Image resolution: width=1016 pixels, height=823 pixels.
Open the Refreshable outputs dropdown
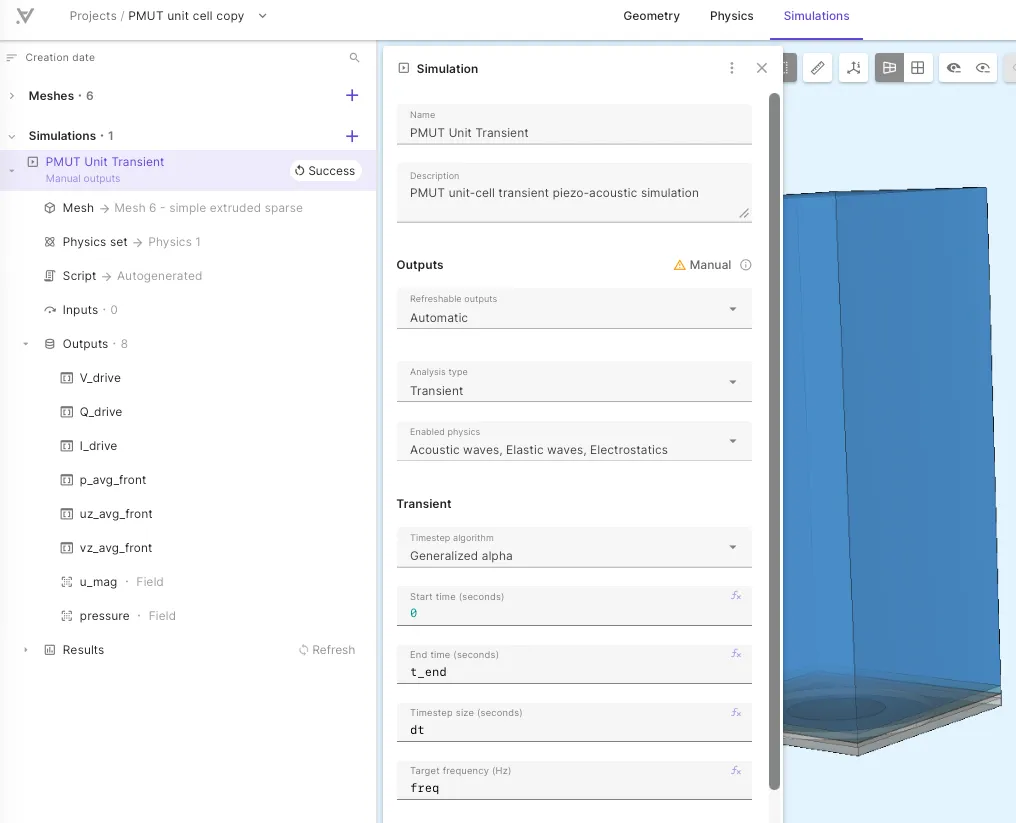click(574, 308)
